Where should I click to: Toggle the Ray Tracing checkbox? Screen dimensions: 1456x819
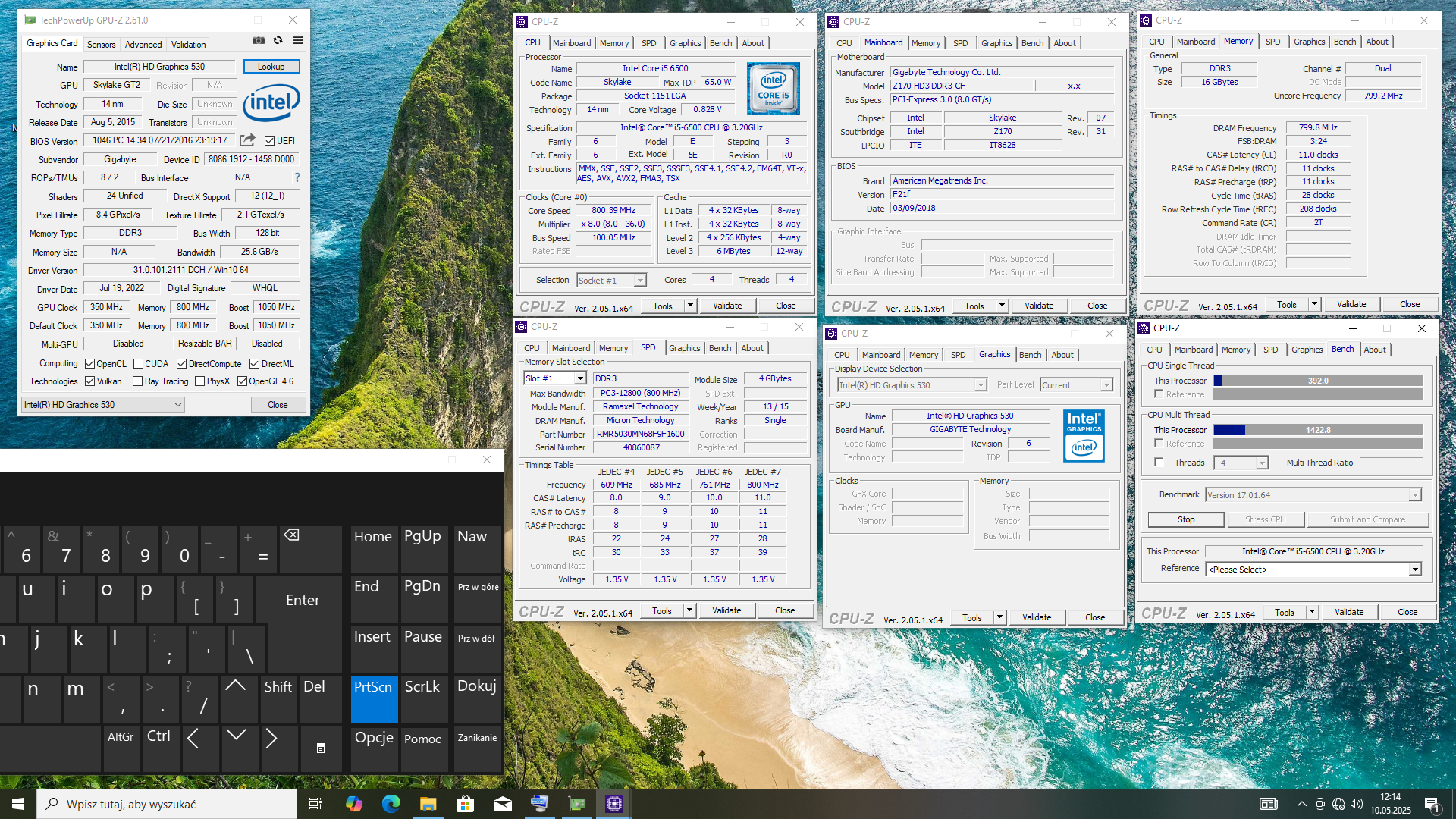click(x=138, y=381)
